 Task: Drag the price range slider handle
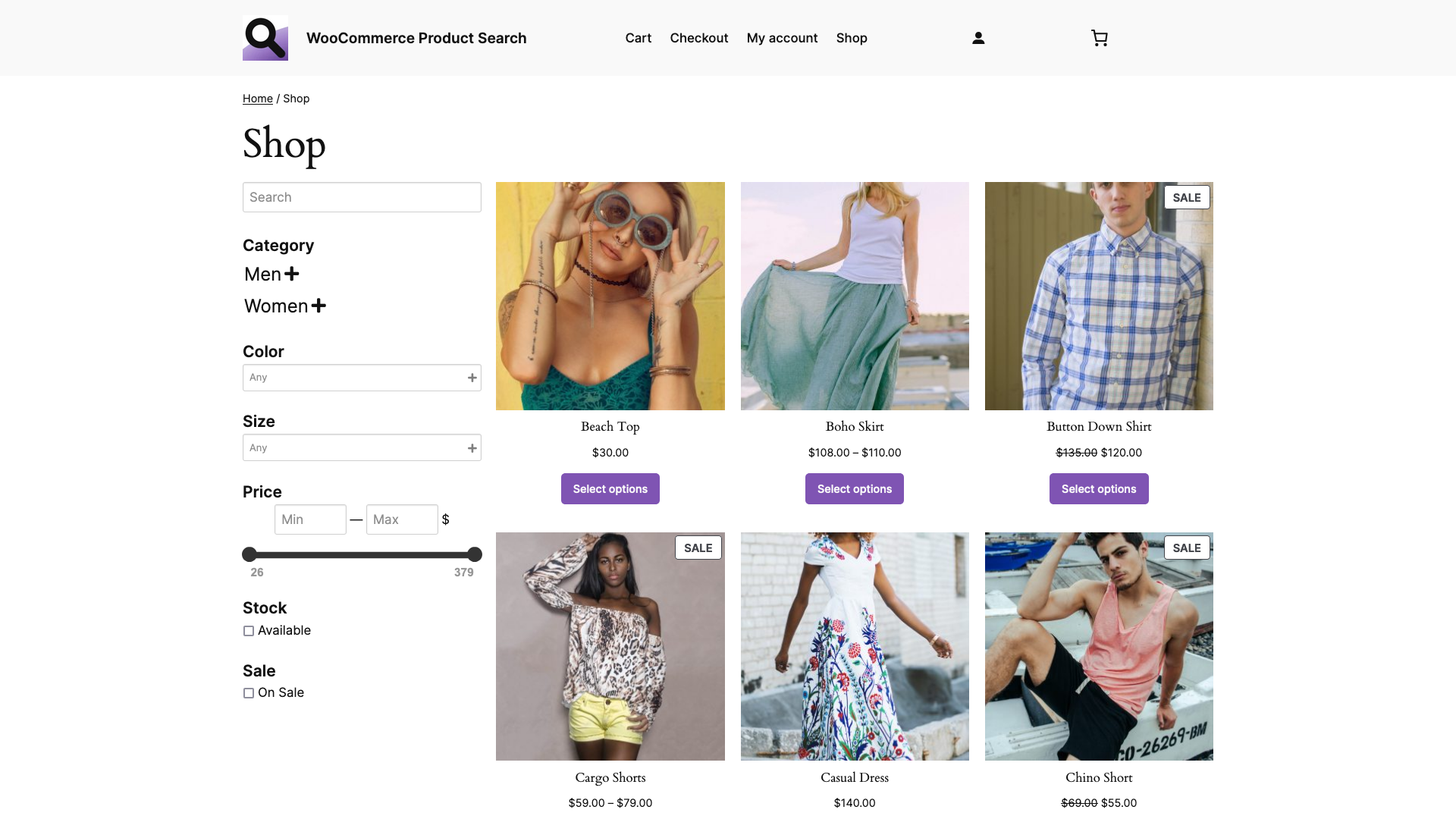coord(251,554)
